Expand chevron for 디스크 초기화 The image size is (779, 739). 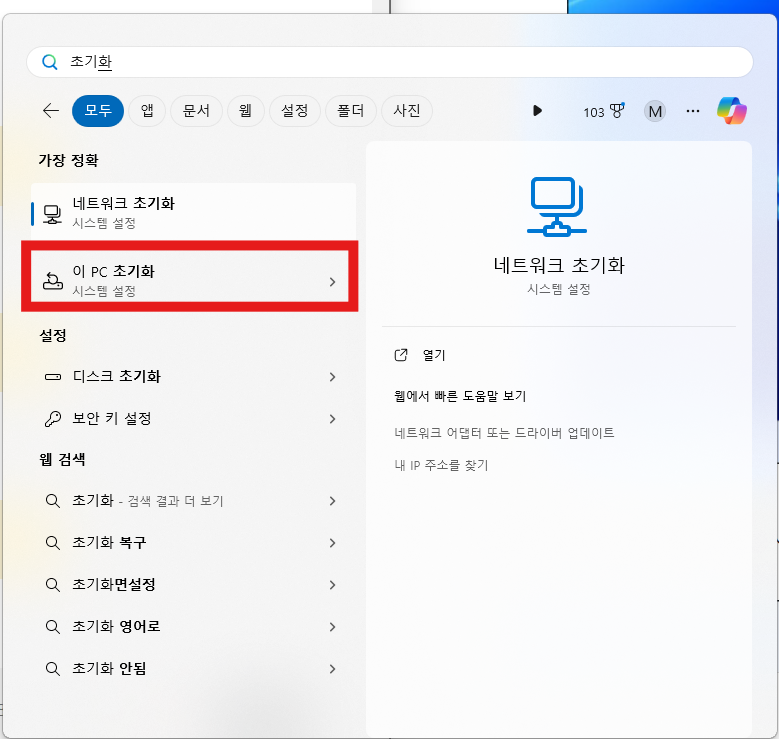[x=332, y=377]
